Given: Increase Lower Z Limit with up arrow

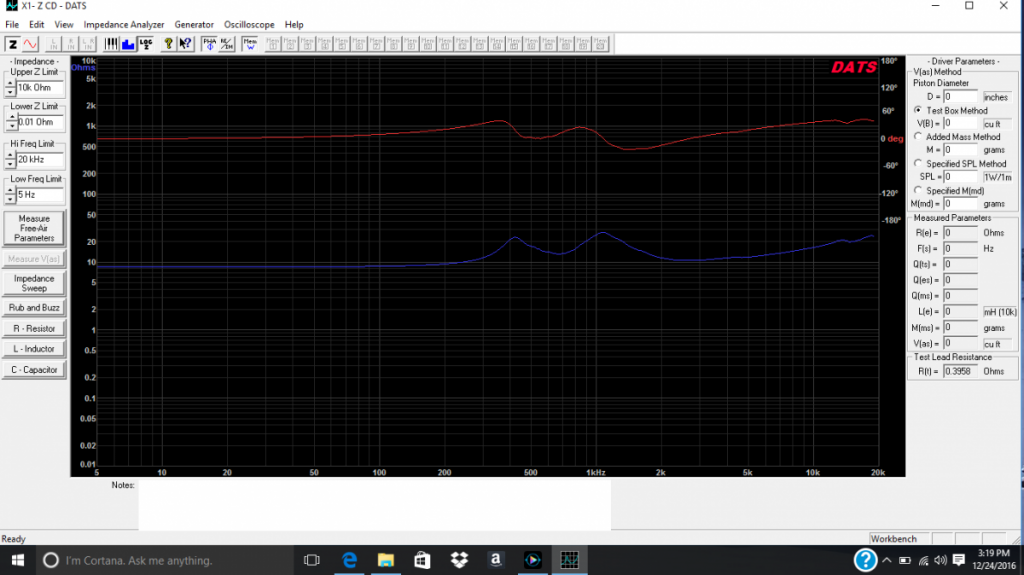Looking at the screenshot, I should coord(12,118).
